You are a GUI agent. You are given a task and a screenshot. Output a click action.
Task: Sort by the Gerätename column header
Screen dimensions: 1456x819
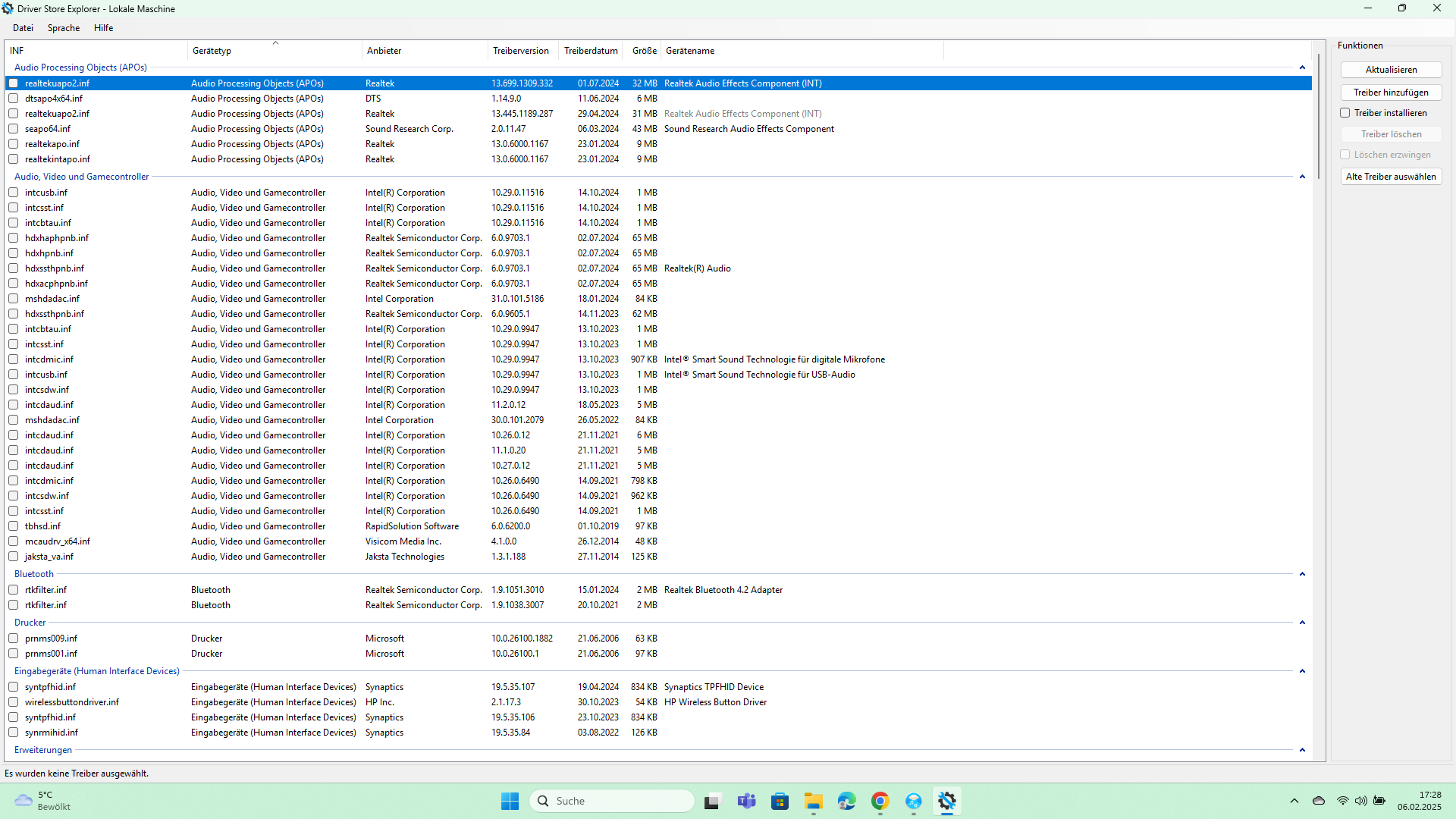pos(802,51)
